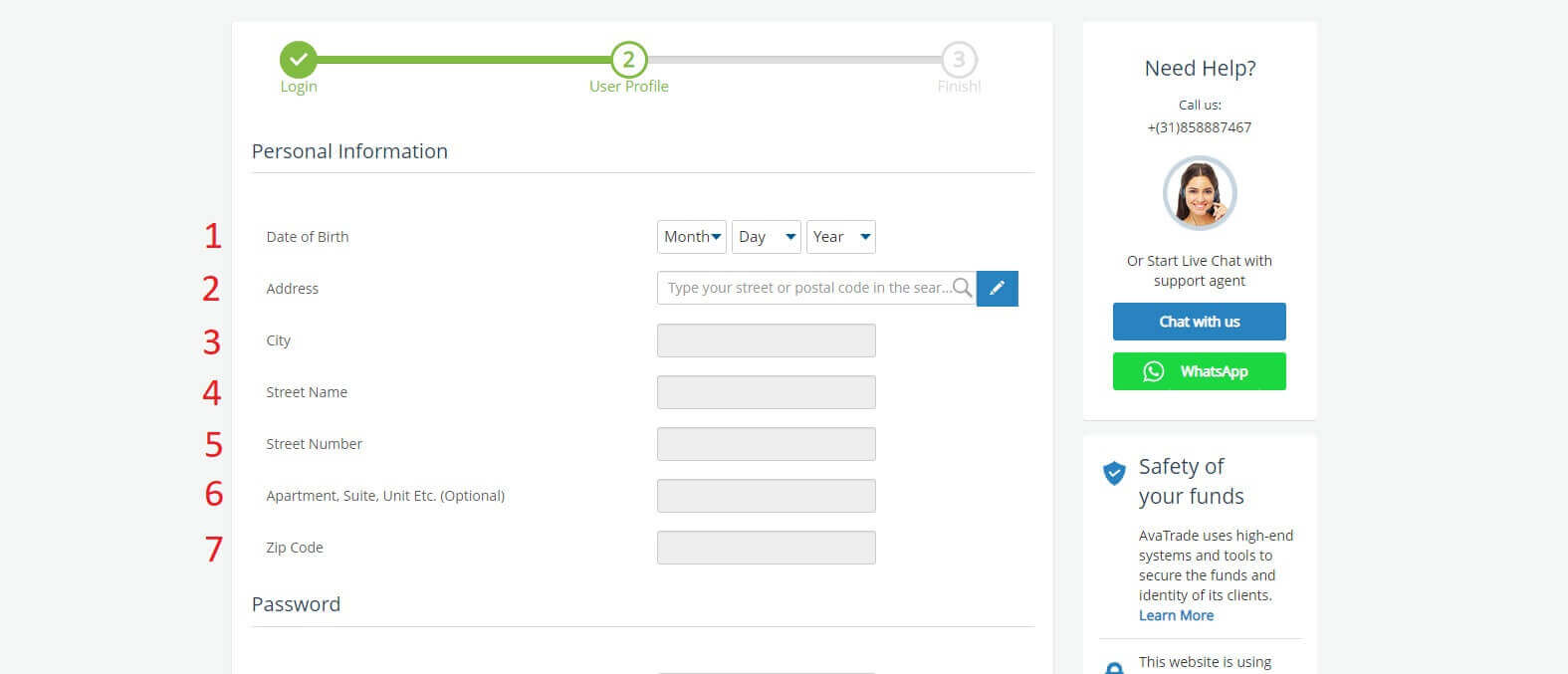Image resolution: width=1568 pixels, height=674 pixels.
Task: Click the shield icon beside Safety of your funds
Action: tap(1114, 473)
